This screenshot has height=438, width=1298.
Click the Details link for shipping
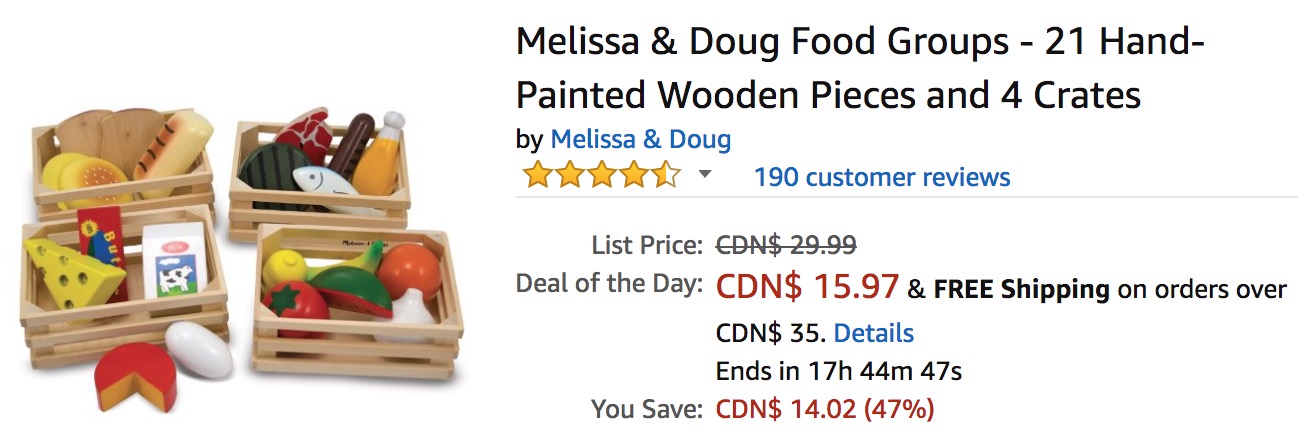(873, 332)
